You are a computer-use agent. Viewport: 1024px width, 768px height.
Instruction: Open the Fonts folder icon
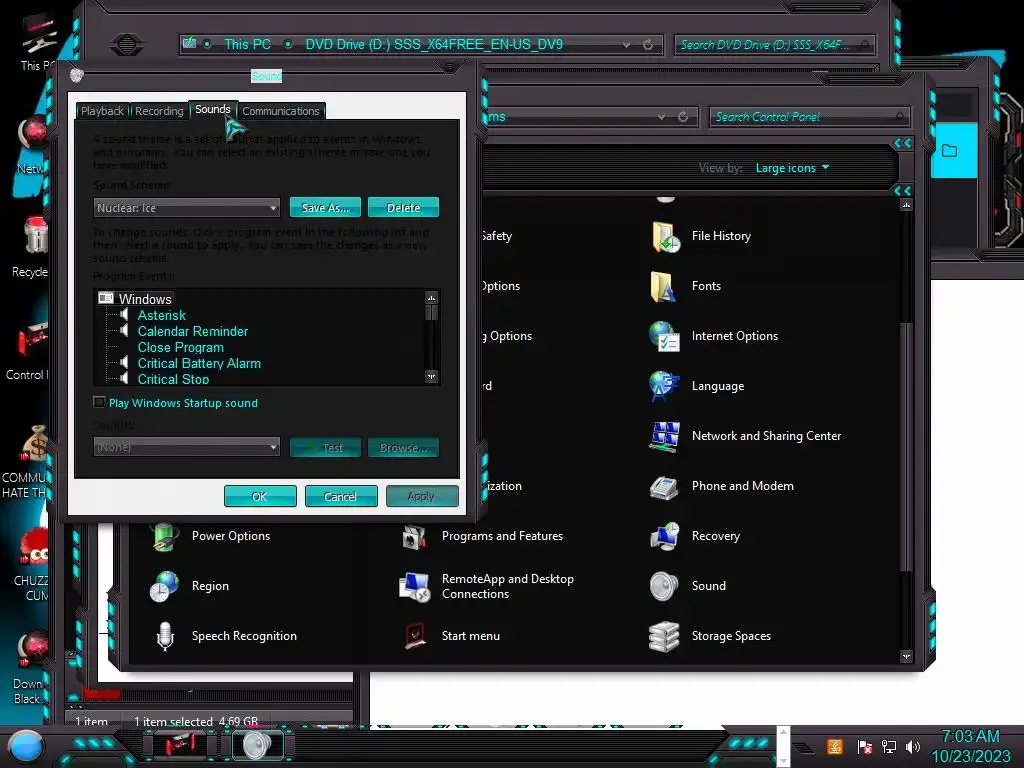tap(663, 286)
